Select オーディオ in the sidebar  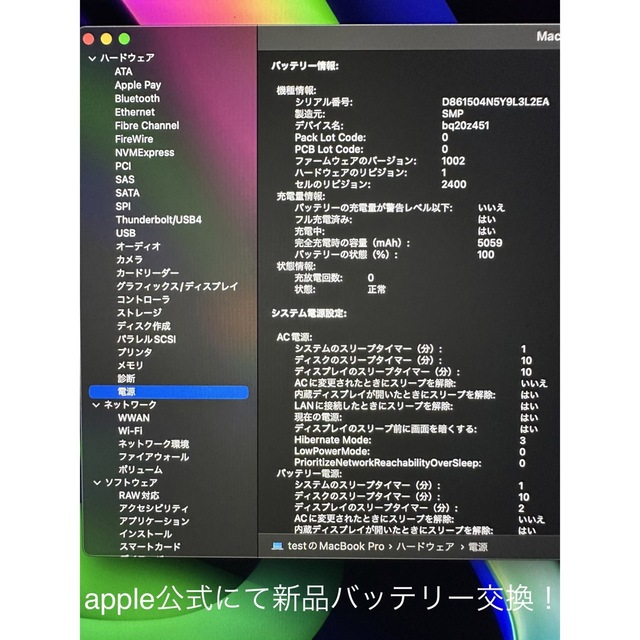[138, 247]
